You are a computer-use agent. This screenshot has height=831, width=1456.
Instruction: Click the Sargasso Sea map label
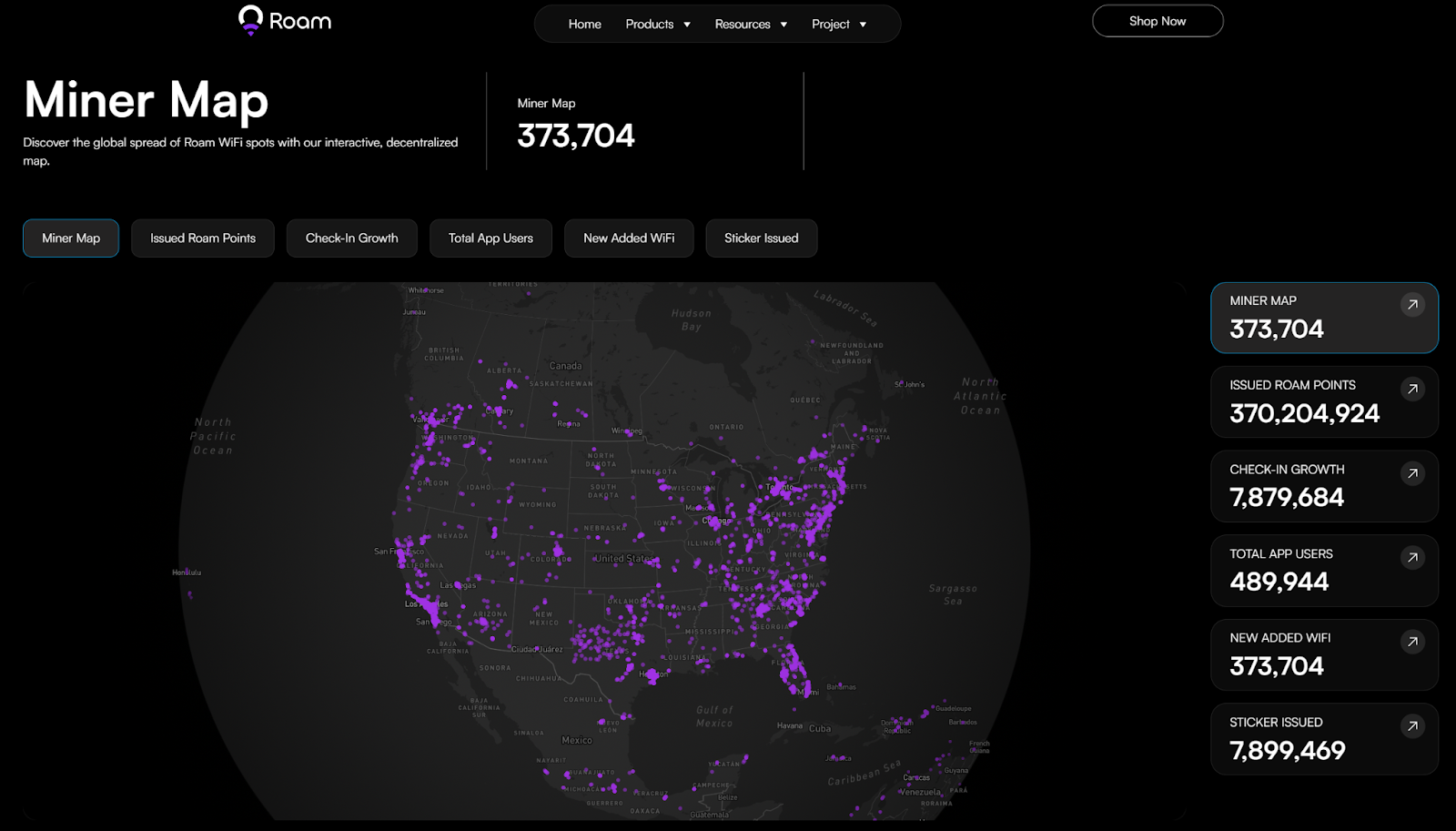953,594
